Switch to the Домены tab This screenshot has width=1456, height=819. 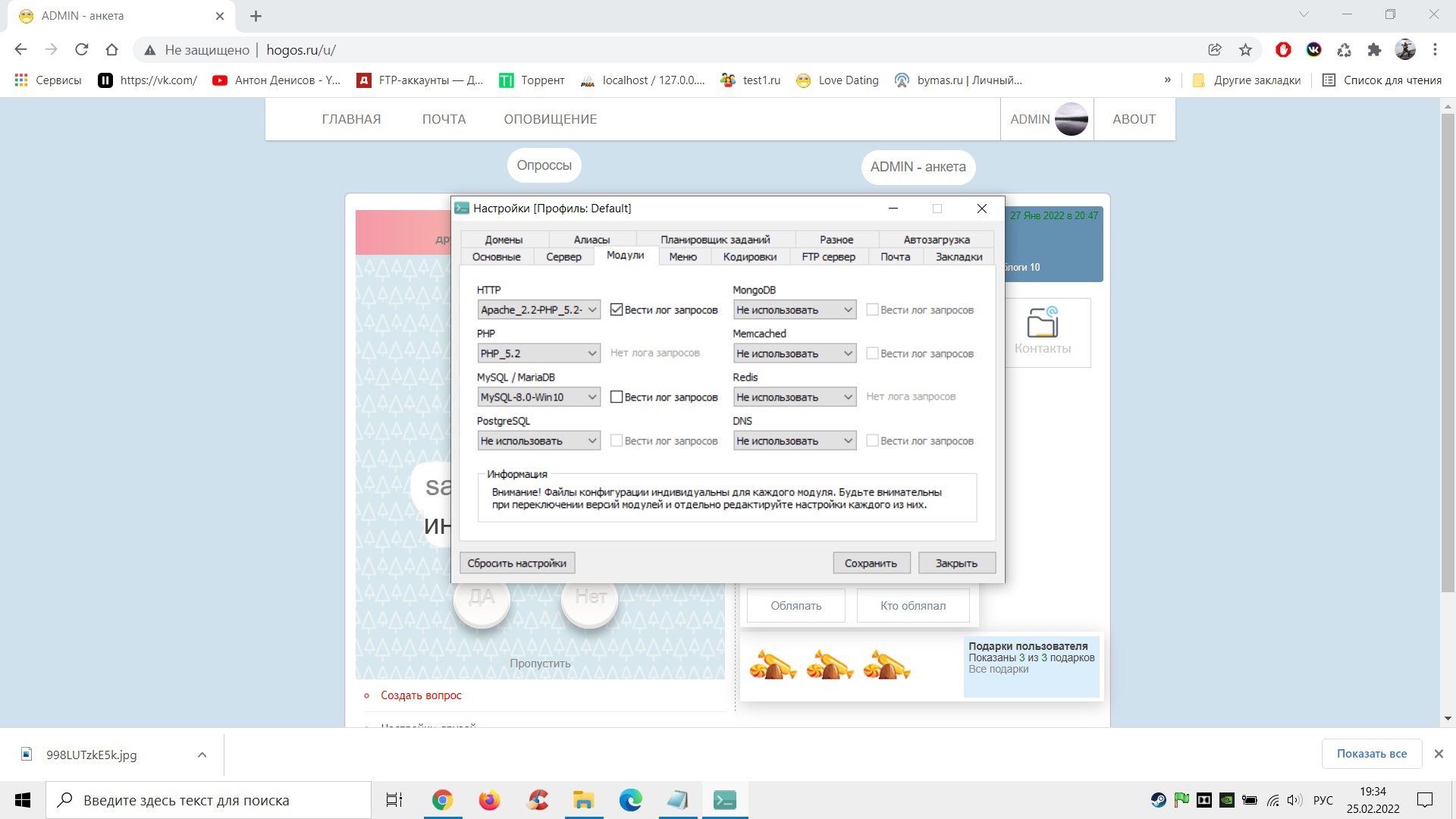click(504, 240)
